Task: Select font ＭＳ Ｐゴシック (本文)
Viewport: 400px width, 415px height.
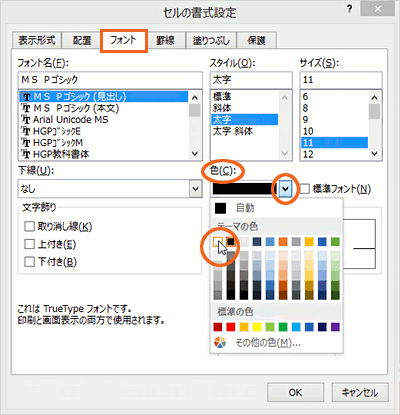Action: tap(104, 108)
